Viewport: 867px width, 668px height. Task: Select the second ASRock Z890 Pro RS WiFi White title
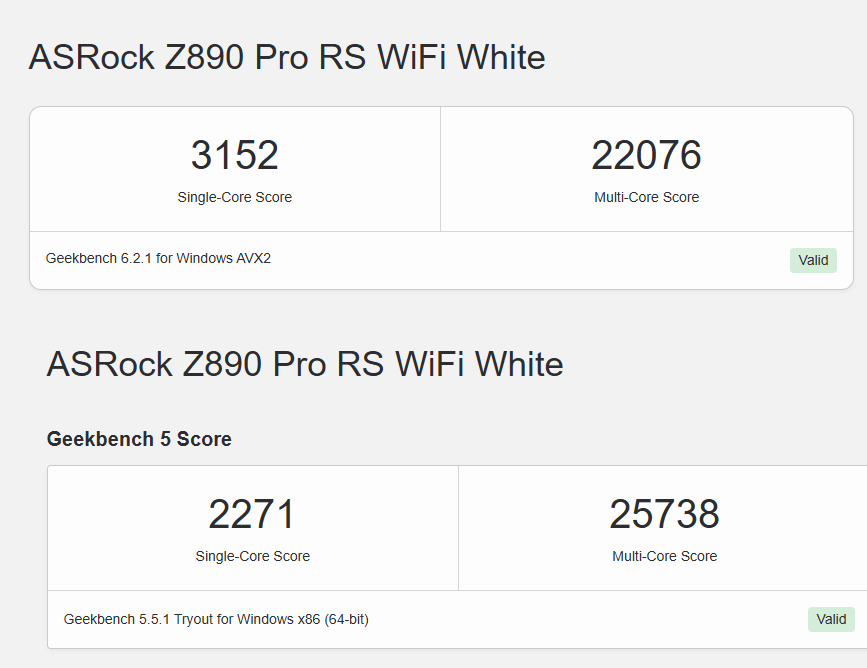click(305, 364)
